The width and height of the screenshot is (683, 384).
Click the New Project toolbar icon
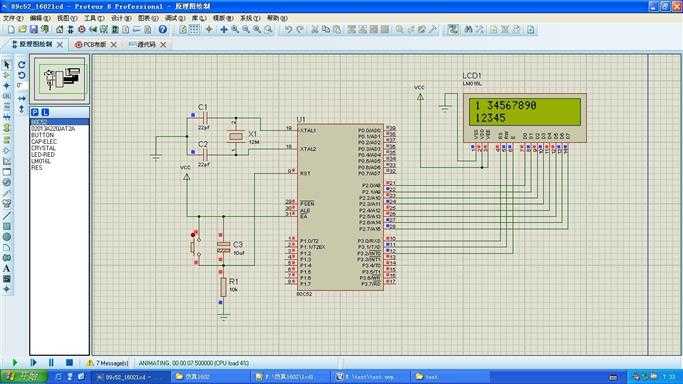(12, 30)
